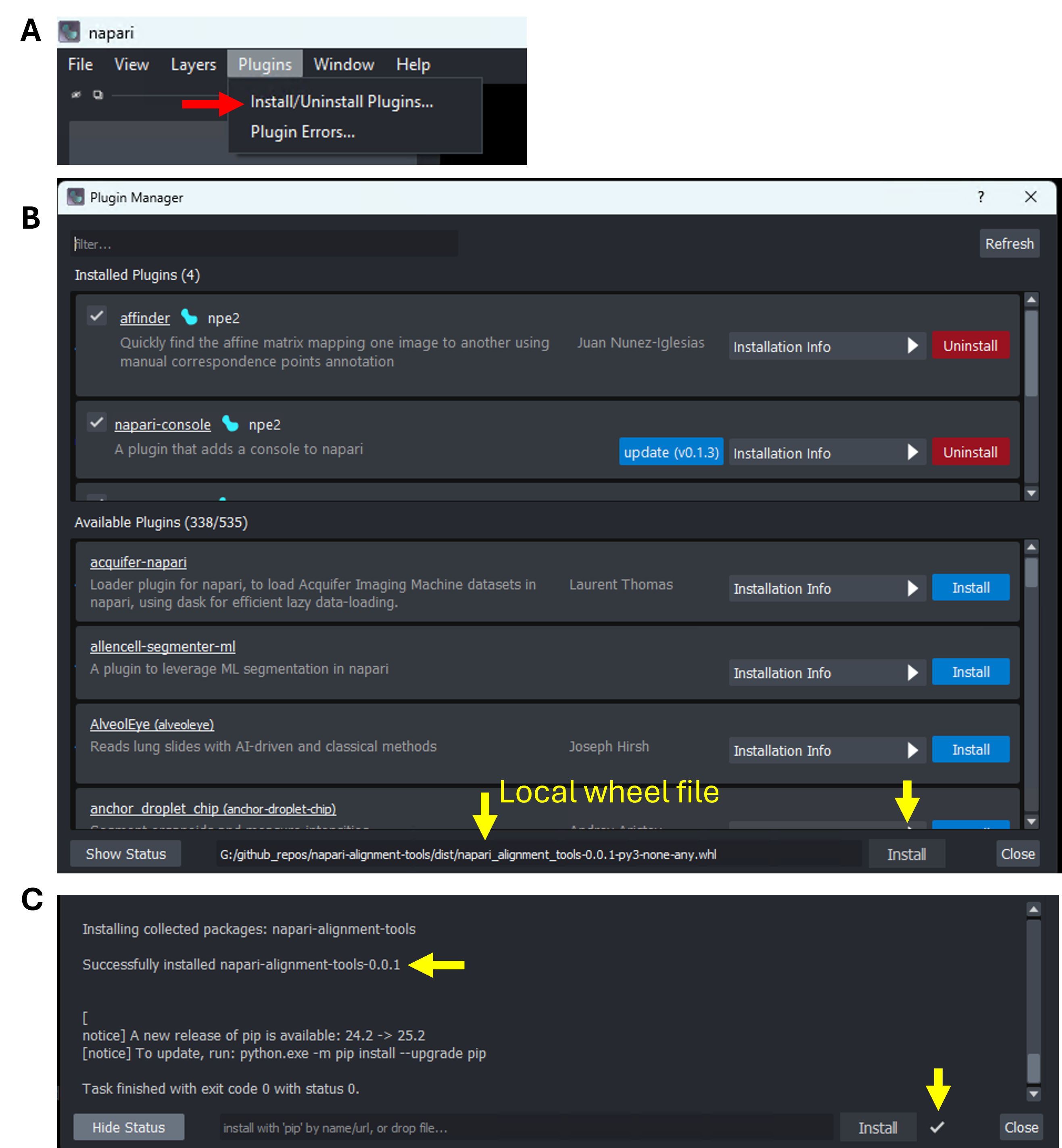The image size is (1062, 1148).
Task: Click the npe2 icon beside affinder
Action: [x=189, y=317]
